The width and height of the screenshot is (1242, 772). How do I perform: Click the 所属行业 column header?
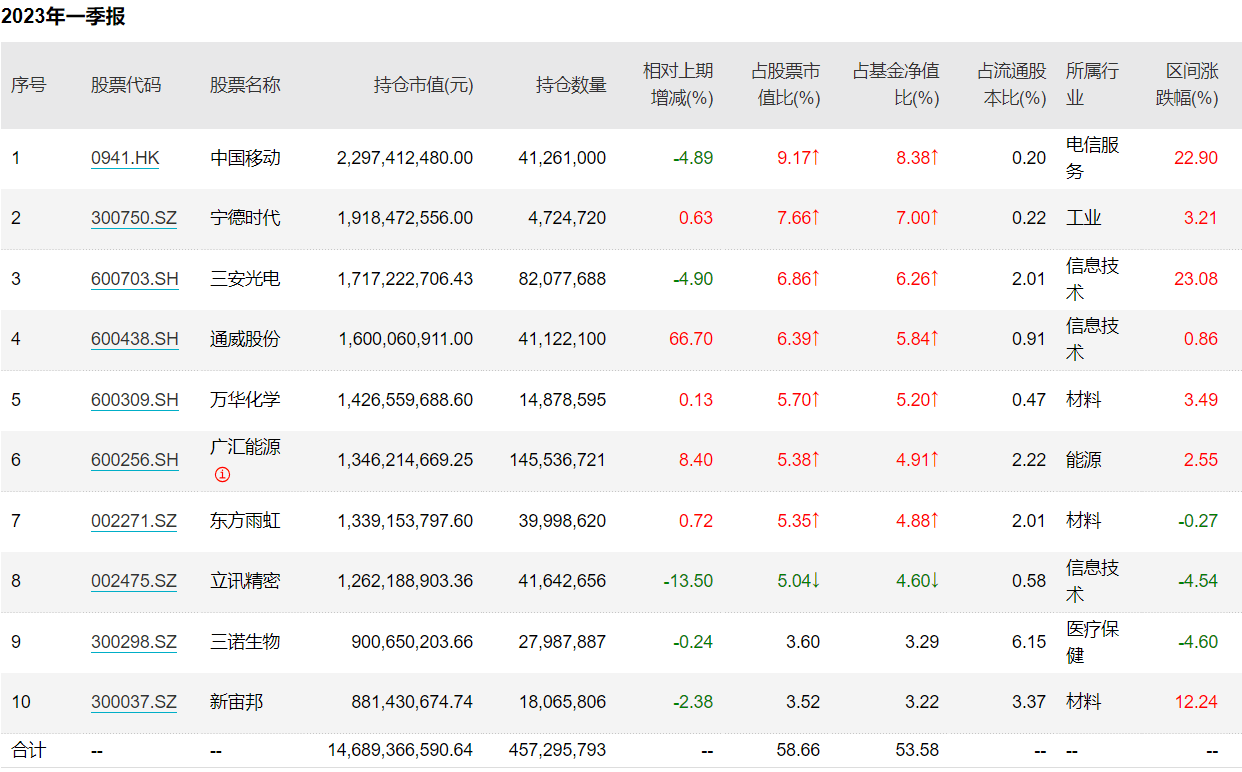coord(1090,86)
